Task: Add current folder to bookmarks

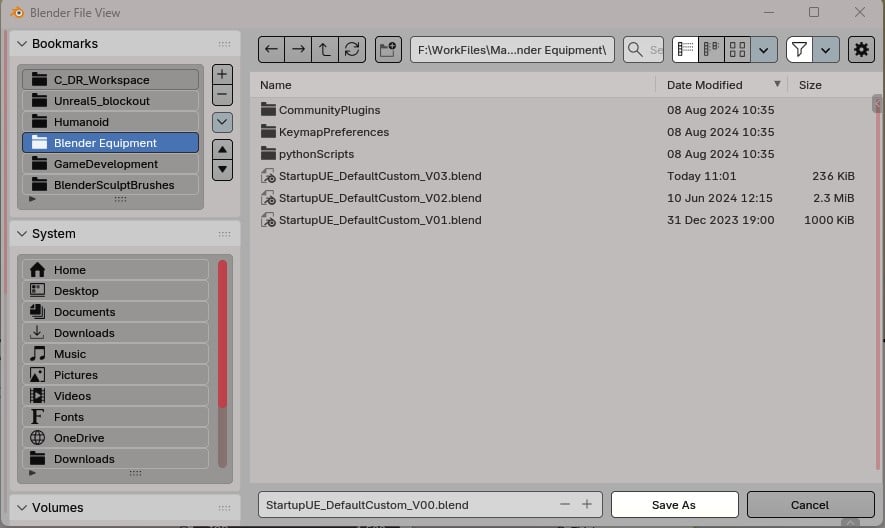Action: (x=222, y=74)
